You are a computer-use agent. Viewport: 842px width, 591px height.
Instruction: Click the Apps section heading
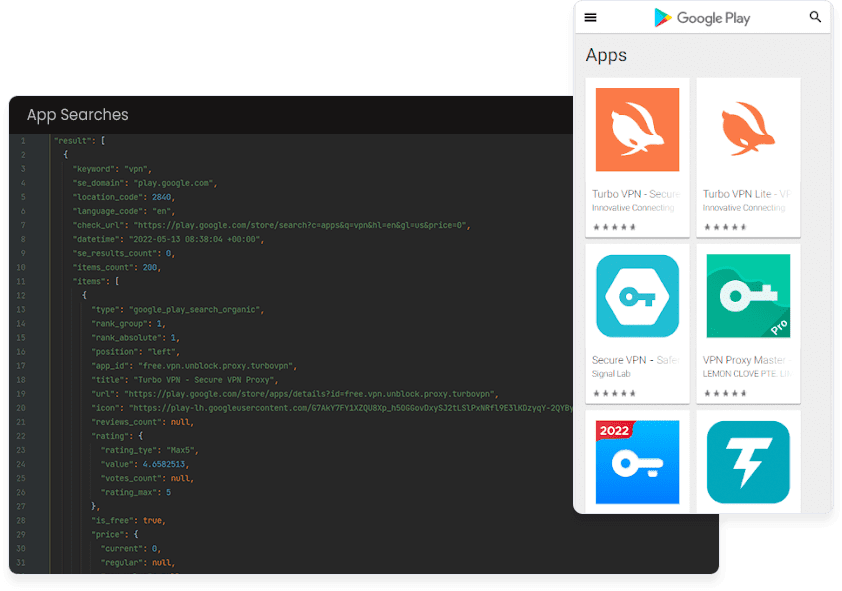[x=606, y=55]
